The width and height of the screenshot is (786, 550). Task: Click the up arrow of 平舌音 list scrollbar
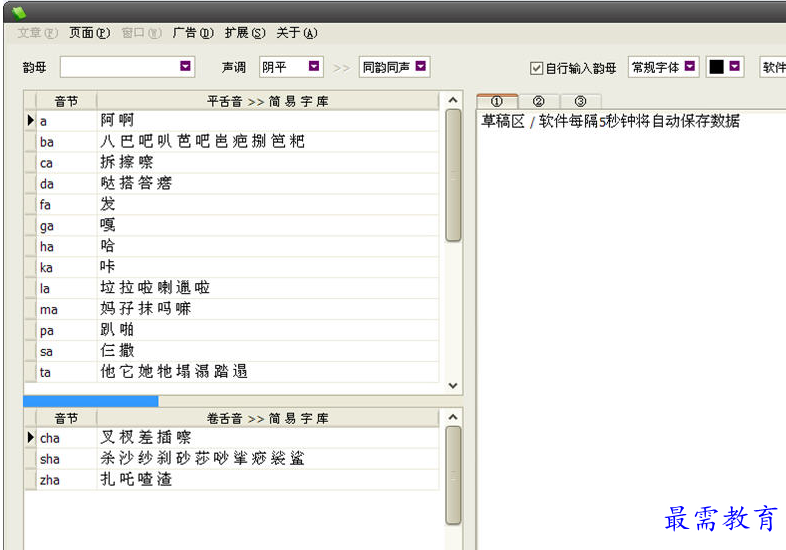453,100
